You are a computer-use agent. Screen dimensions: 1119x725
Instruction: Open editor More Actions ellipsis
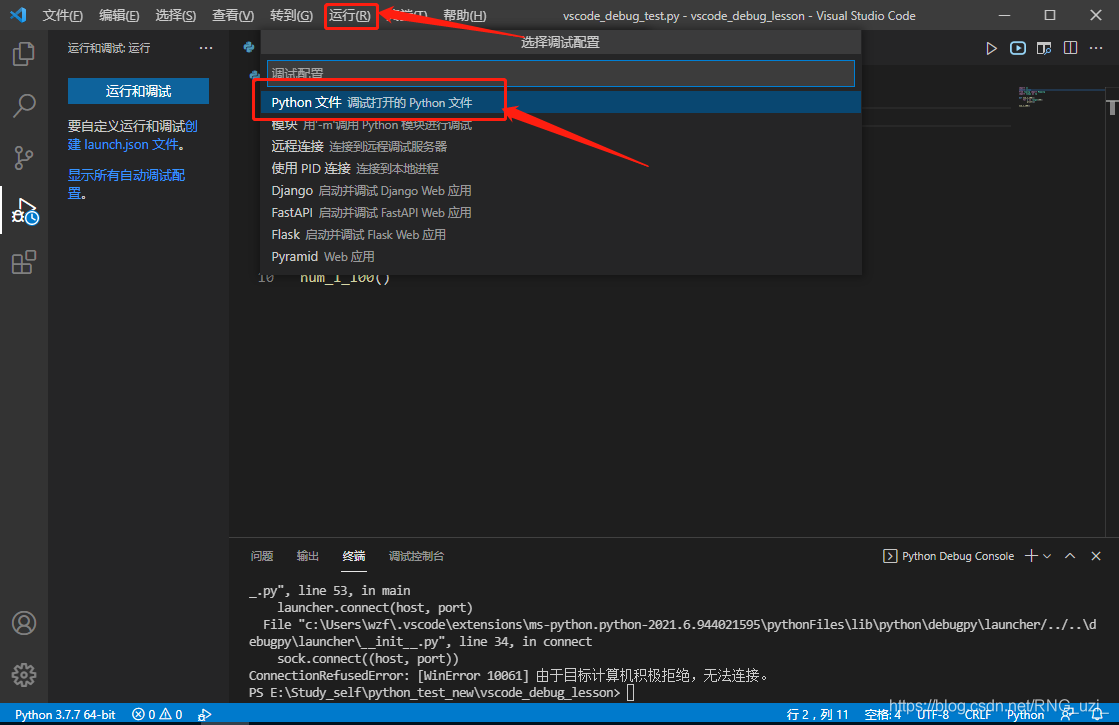coord(1096,48)
